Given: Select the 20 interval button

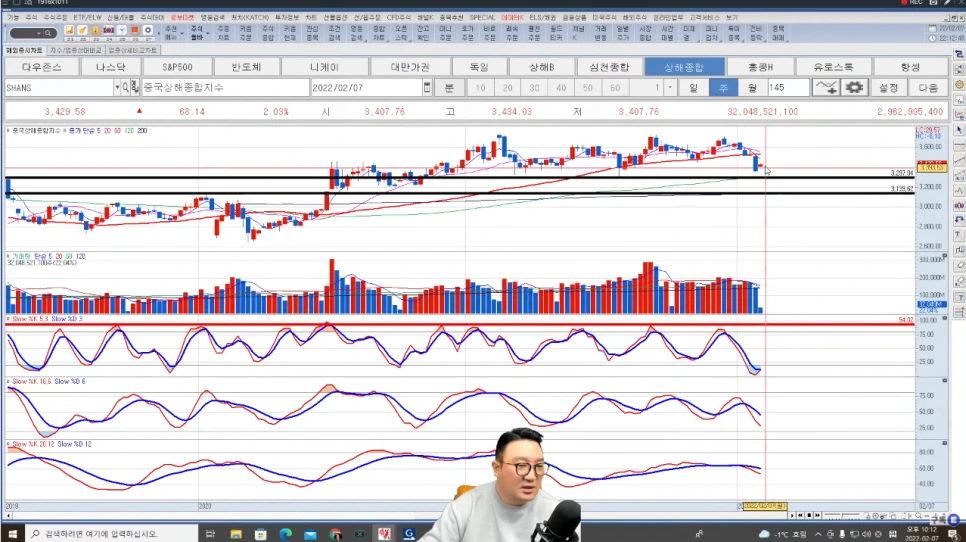Looking at the screenshot, I should pyautogui.click(x=508, y=88).
